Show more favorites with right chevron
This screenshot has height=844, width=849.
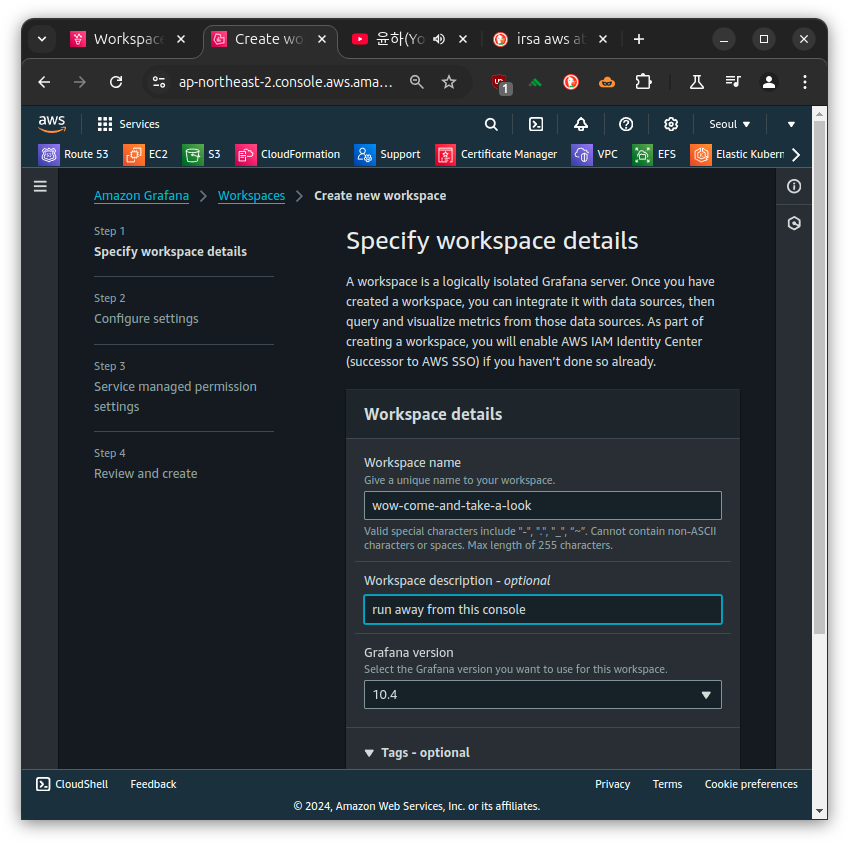click(796, 155)
